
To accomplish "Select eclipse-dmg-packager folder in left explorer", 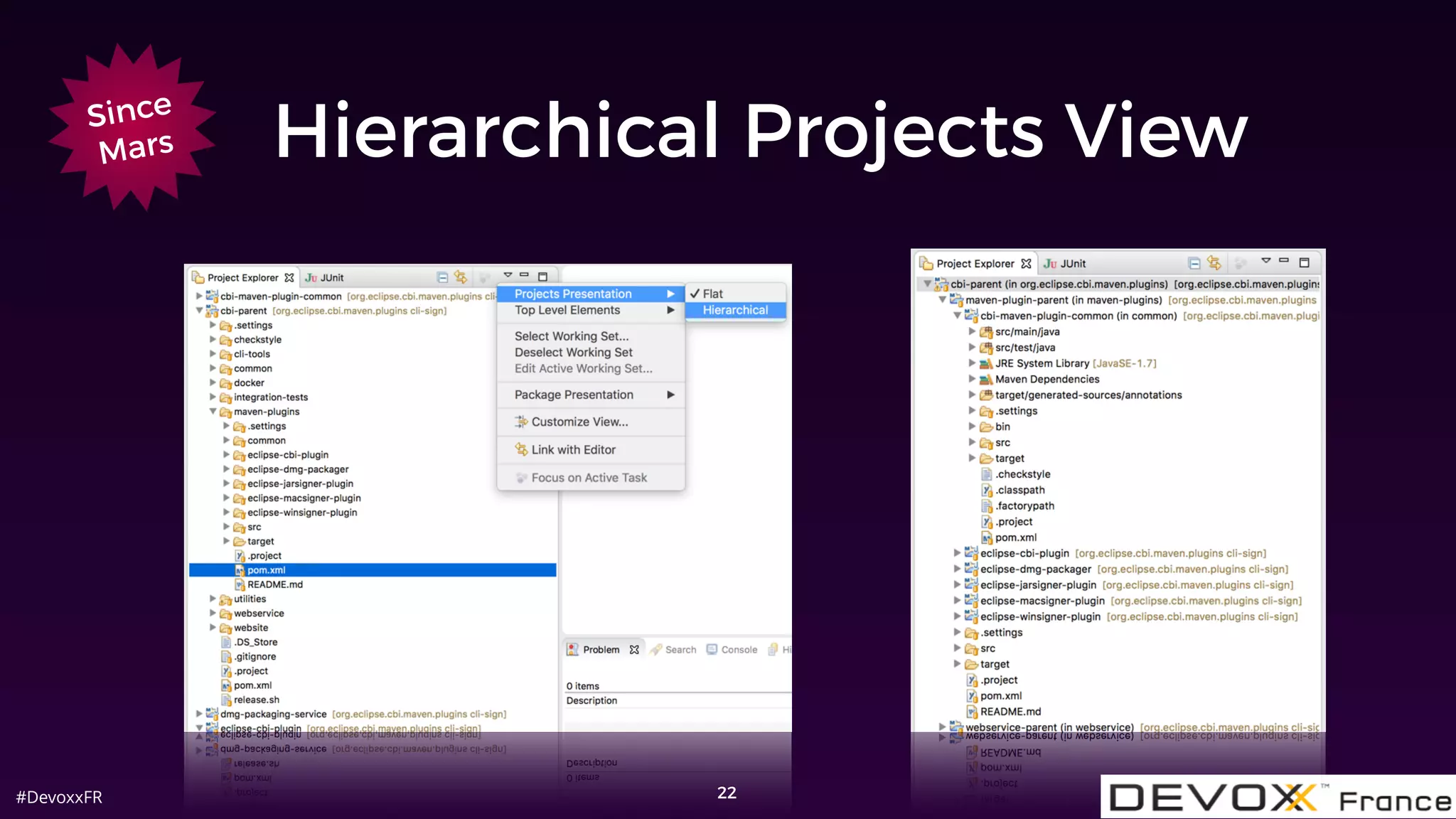I will pos(298,469).
